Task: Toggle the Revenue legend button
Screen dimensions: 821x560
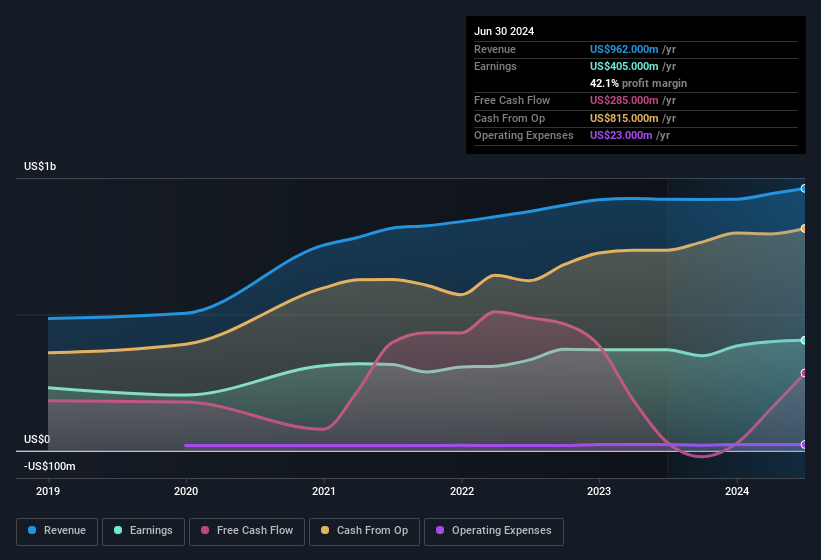Action: point(57,532)
